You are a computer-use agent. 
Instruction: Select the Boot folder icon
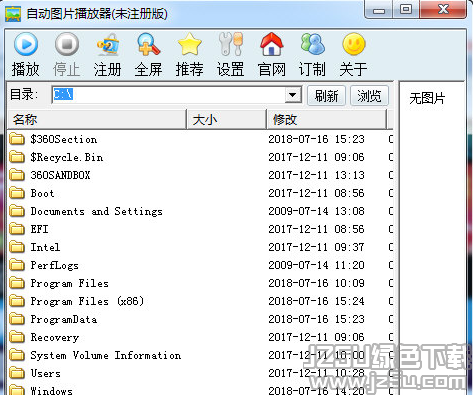pos(17,193)
